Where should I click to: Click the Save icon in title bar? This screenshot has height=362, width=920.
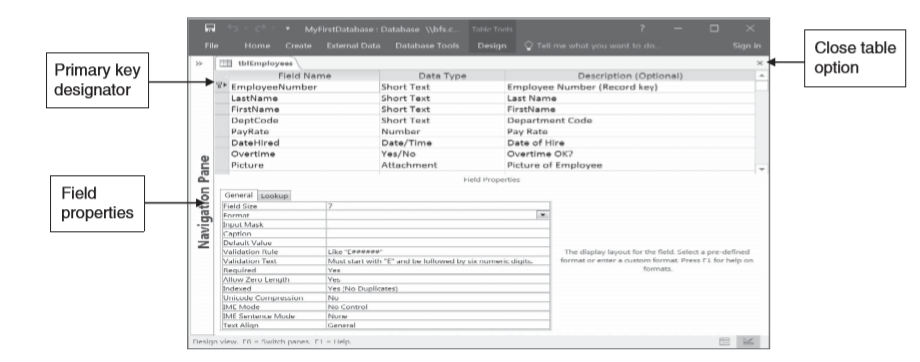(x=209, y=28)
